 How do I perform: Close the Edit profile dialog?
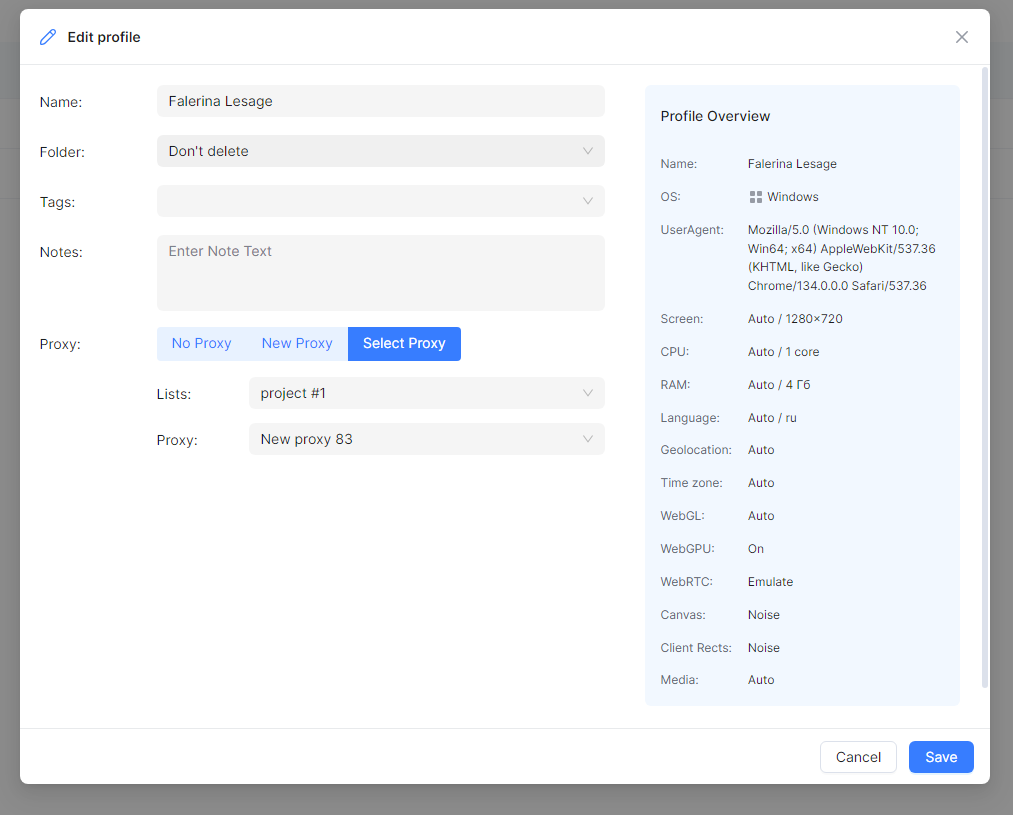tap(962, 37)
